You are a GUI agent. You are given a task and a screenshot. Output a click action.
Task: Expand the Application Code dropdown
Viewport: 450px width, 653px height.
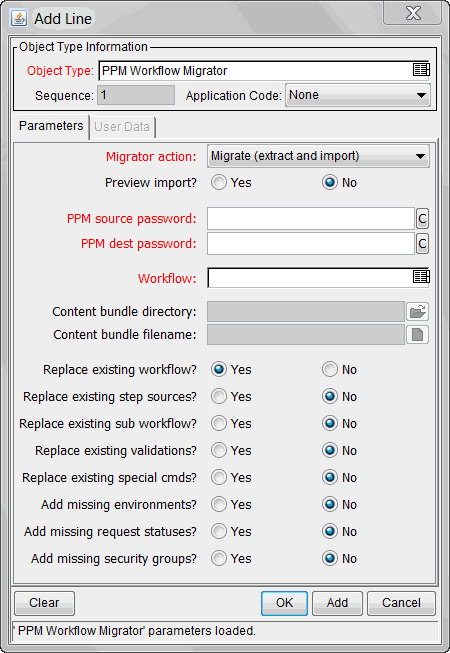tap(358, 95)
